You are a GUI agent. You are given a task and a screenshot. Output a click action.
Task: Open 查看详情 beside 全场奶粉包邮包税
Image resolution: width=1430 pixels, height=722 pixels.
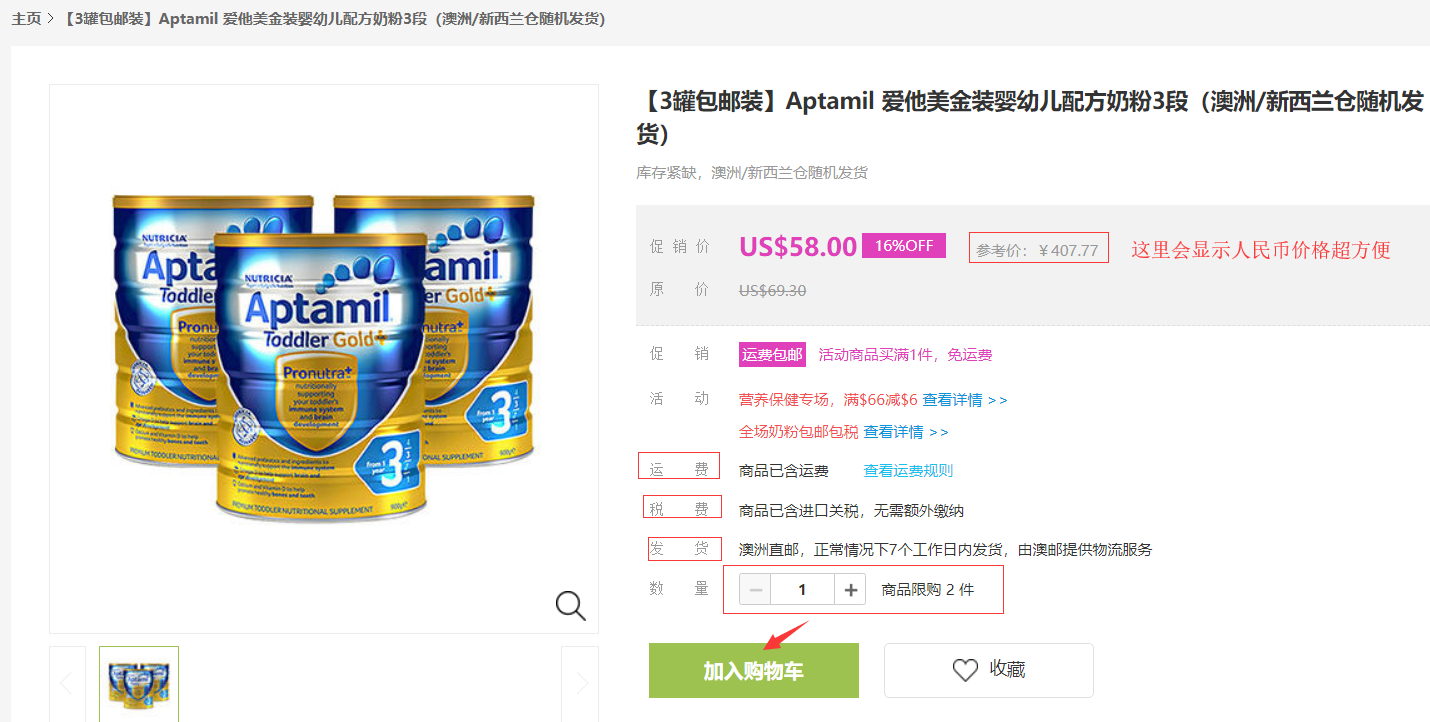(905, 432)
